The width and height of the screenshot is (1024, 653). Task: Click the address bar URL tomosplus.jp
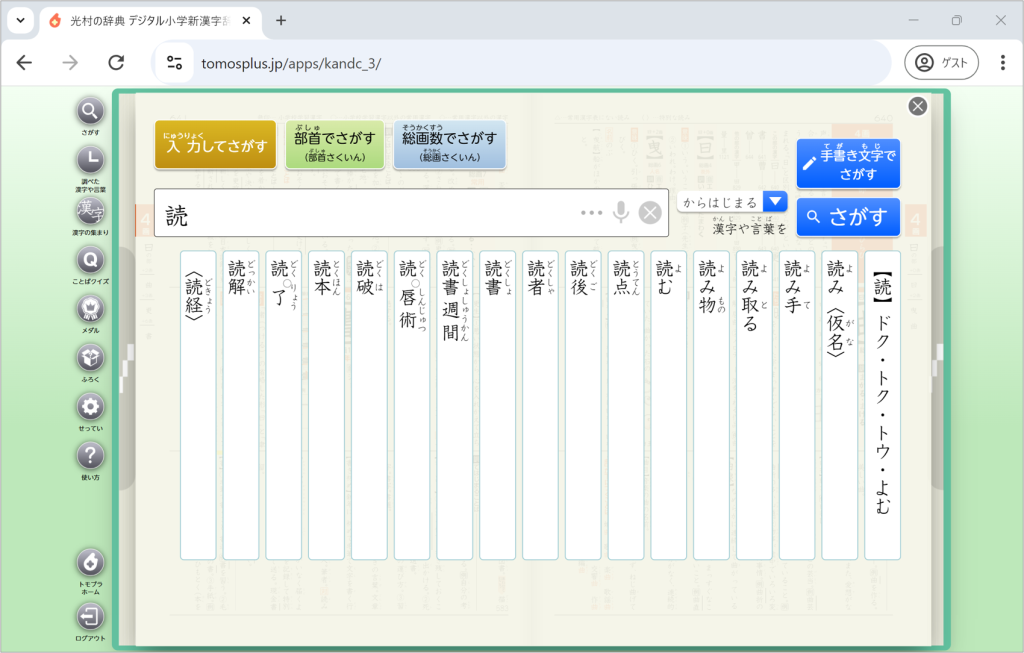(x=291, y=63)
